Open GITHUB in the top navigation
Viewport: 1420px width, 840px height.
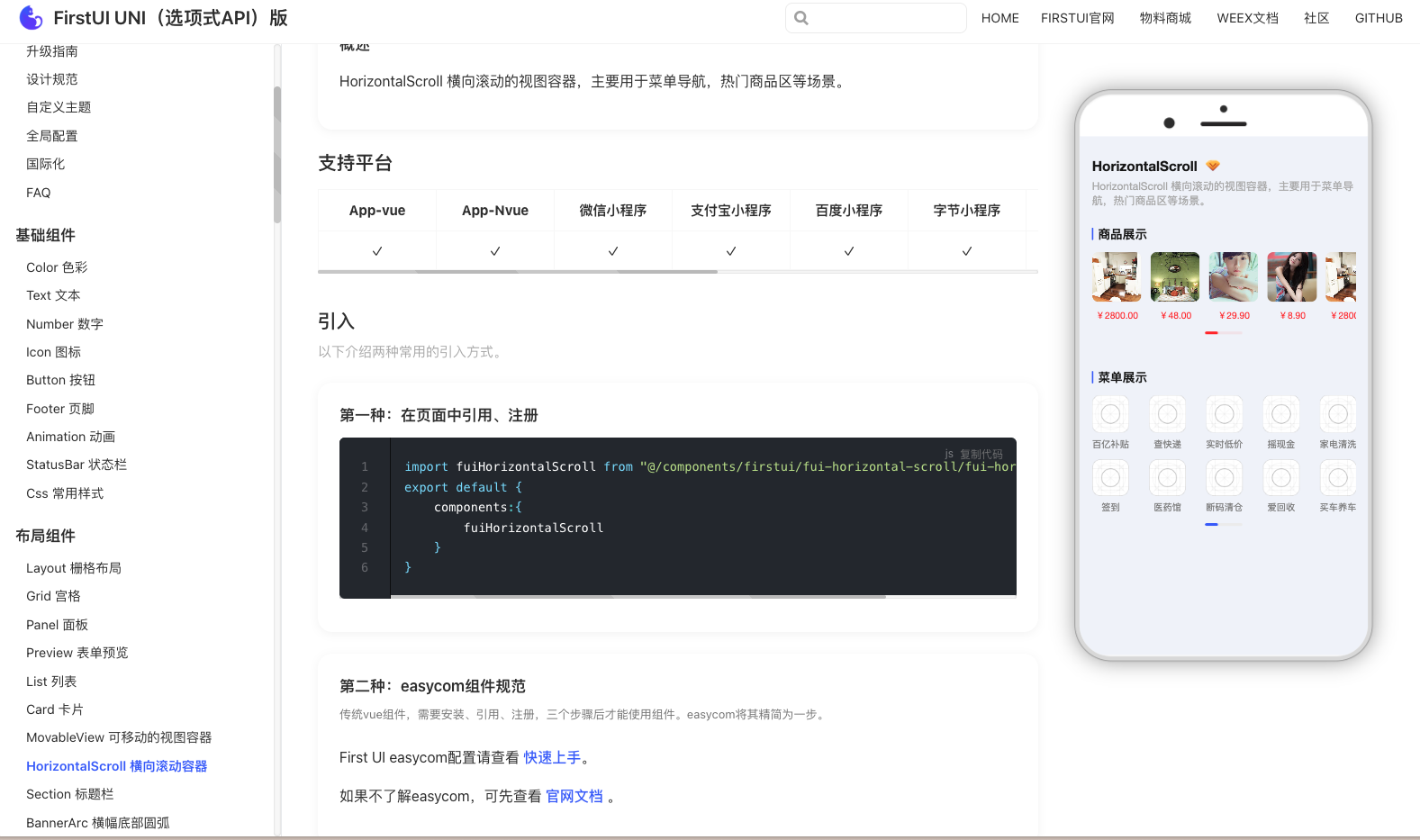[x=1379, y=18]
